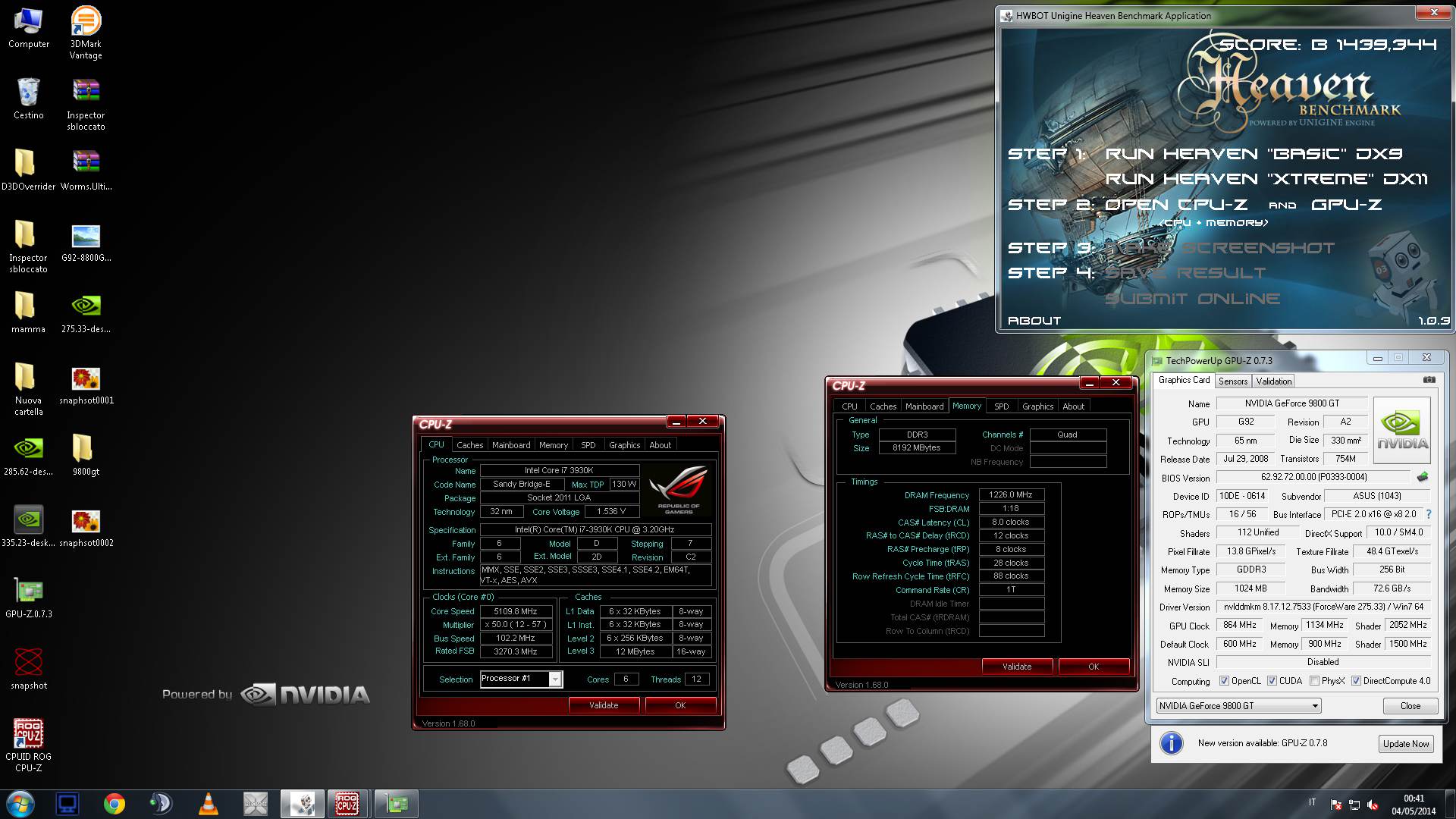
Task: Open the GPU selector dropdown in GPU-Z
Action: pyautogui.click(x=1238, y=706)
